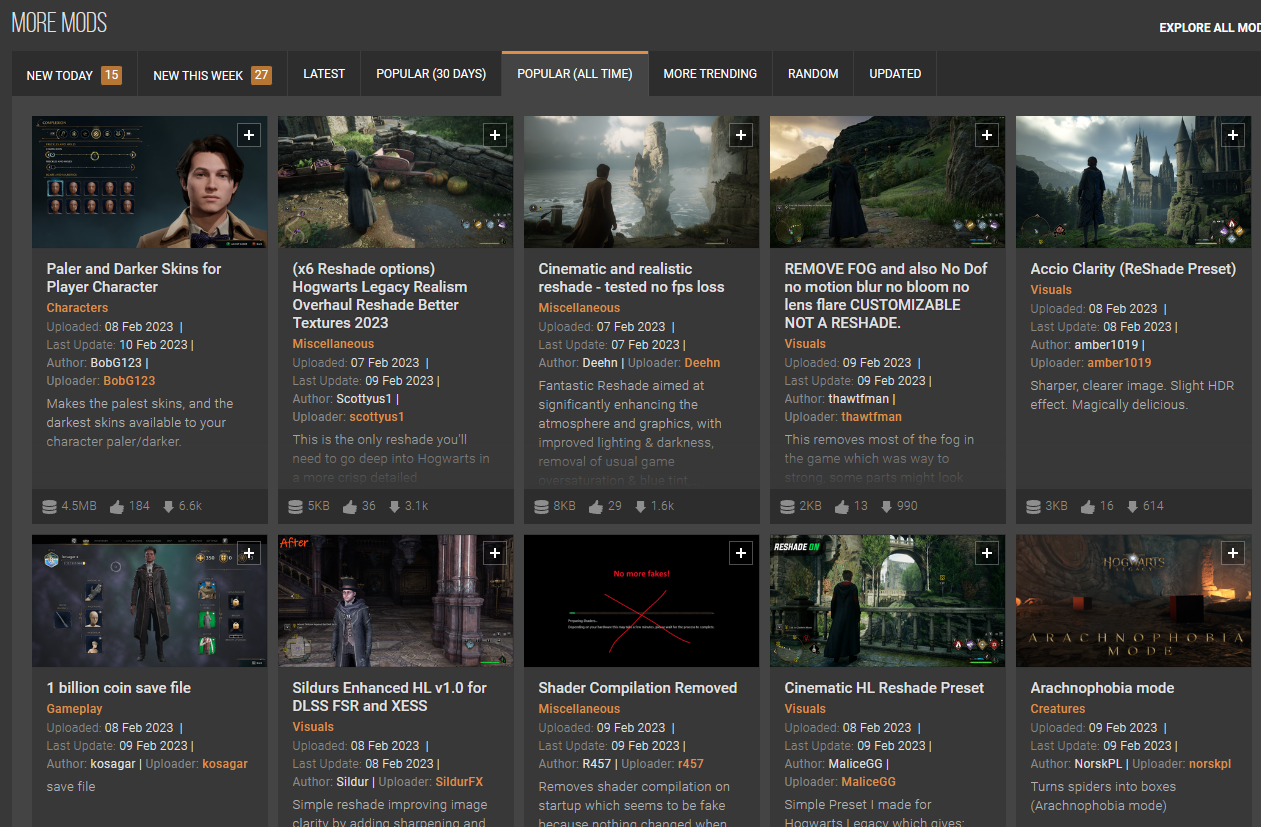Click endorsements thumbs-up icon on Paler Skins card

(117, 506)
